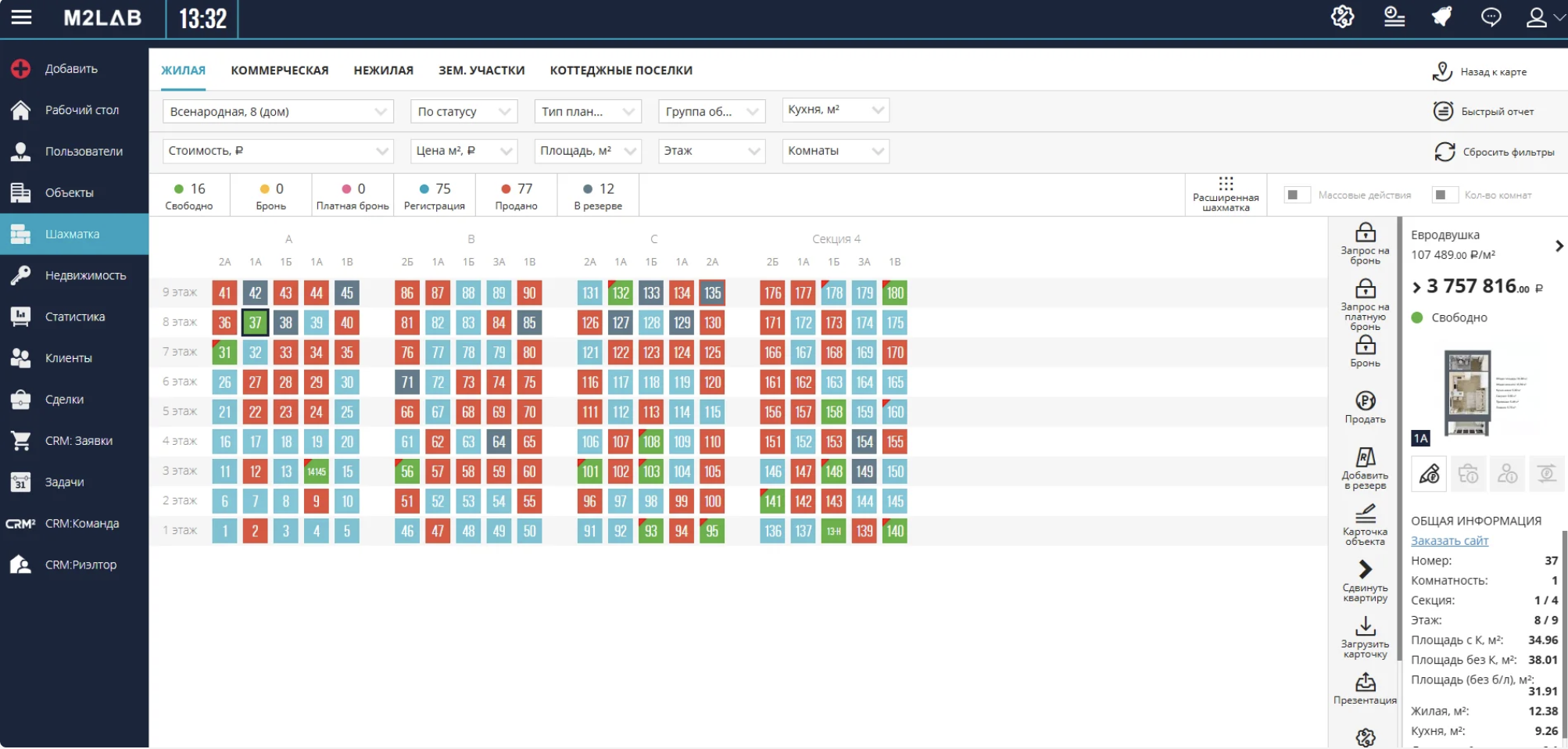Toggle Массовые действия switch
The image size is (1568, 749).
click(1295, 195)
